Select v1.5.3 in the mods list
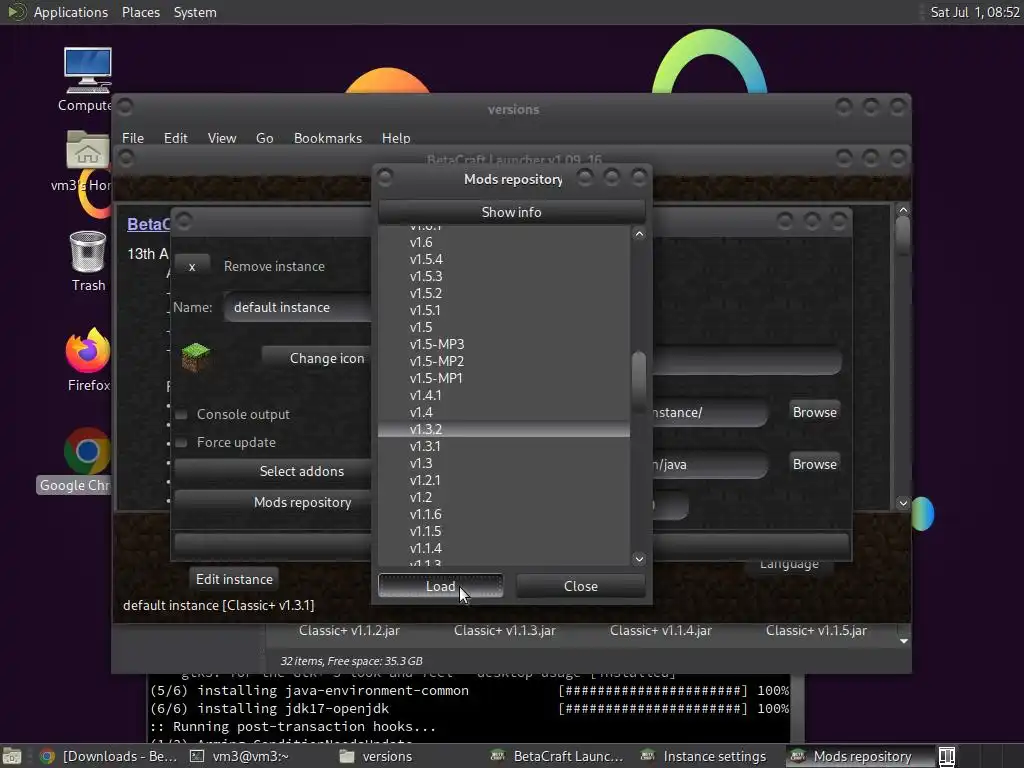Image resolution: width=1024 pixels, height=768 pixels. tap(504, 276)
